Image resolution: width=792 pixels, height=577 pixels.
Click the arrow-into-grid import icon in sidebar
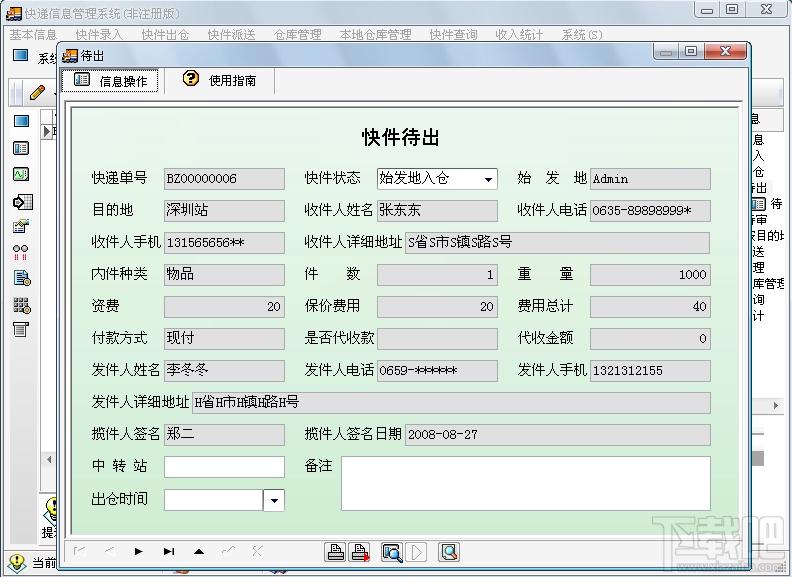[22, 202]
